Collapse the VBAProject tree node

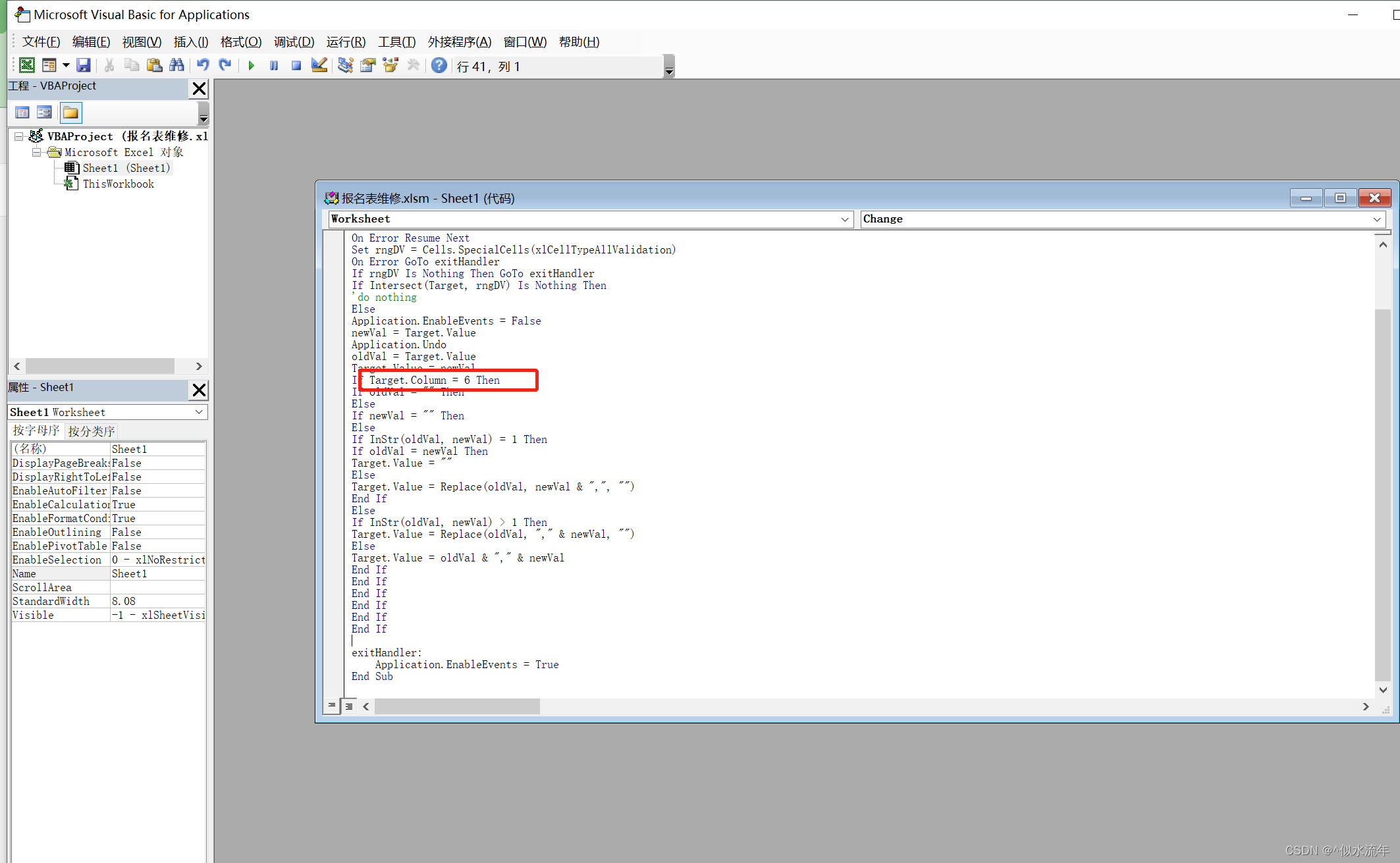pyautogui.click(x=18, y=136)
